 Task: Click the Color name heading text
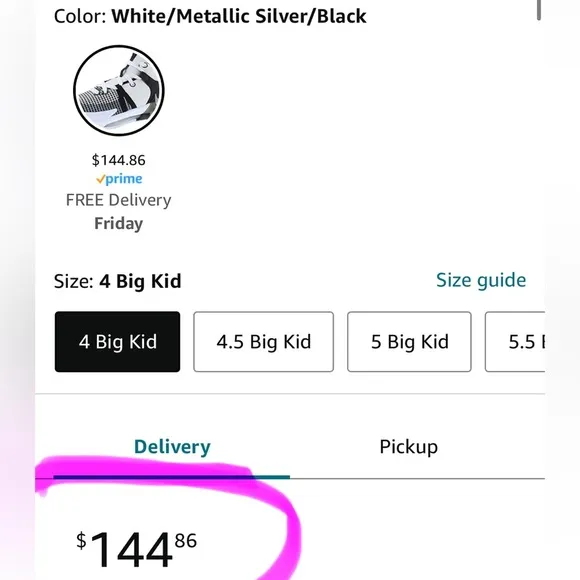point(239,16)
